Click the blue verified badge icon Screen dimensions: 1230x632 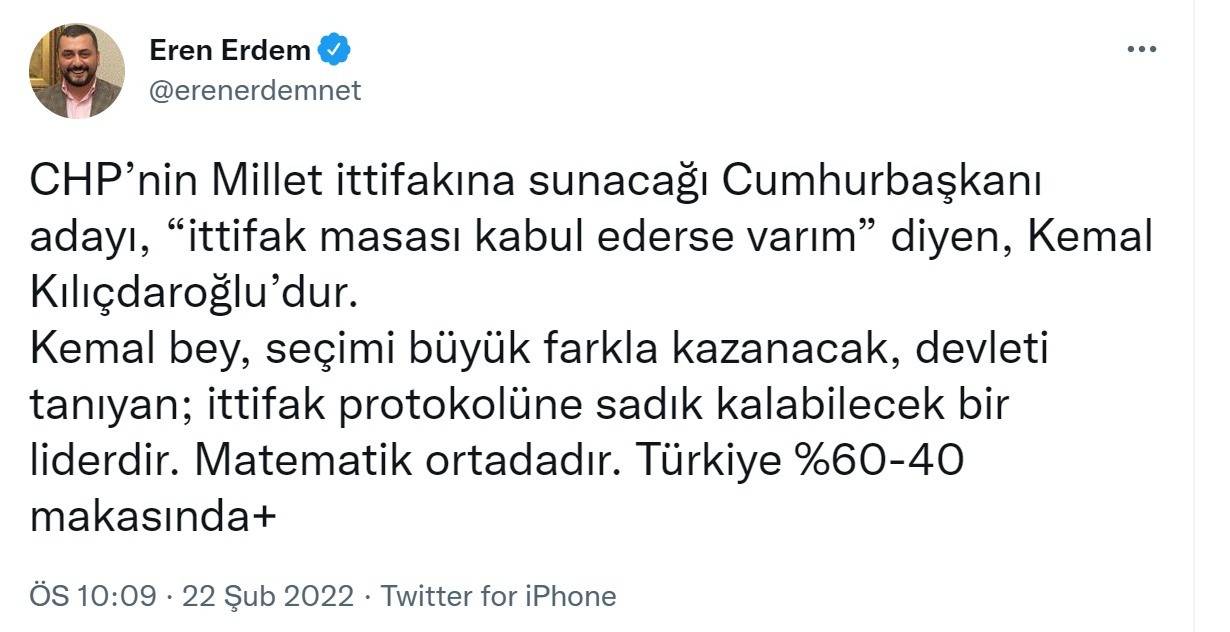(334, 49)
